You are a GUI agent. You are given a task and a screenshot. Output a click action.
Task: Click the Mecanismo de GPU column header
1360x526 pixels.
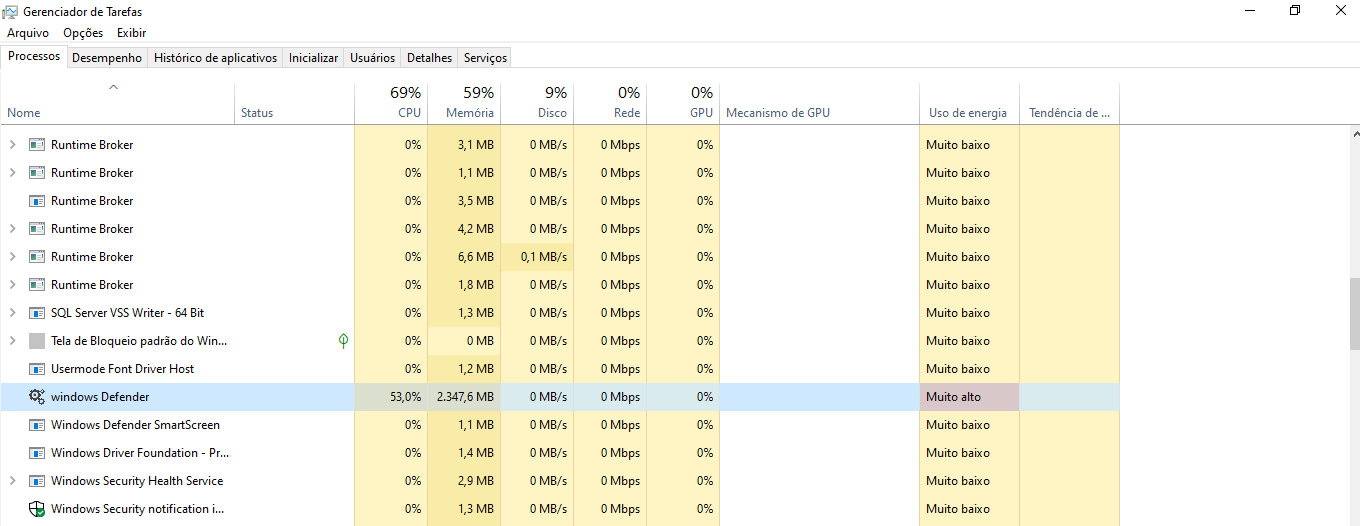click(819, 103)
